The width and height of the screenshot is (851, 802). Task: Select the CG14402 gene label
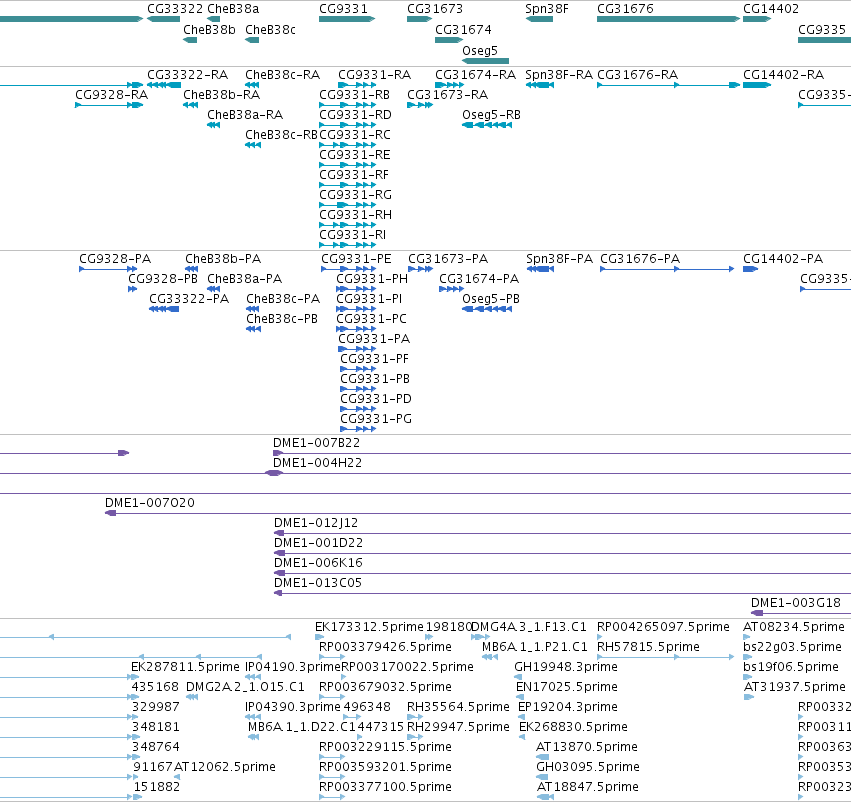771,9
